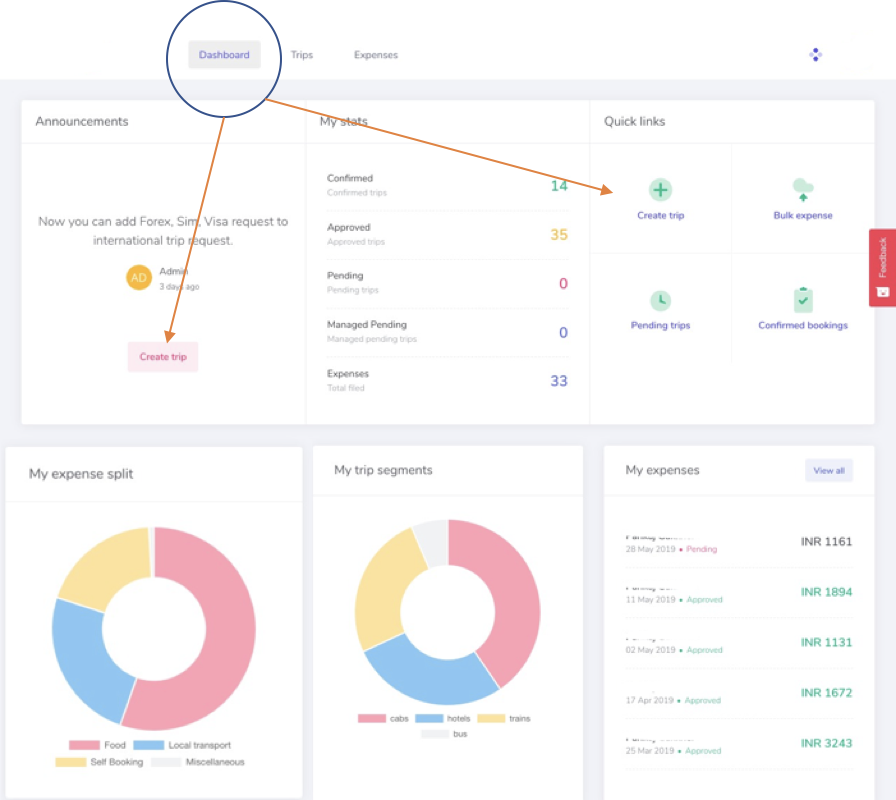Click the yellow Self Booking segment of expense chart
This screenshot has height=800, width=896.
coord(111,566)
